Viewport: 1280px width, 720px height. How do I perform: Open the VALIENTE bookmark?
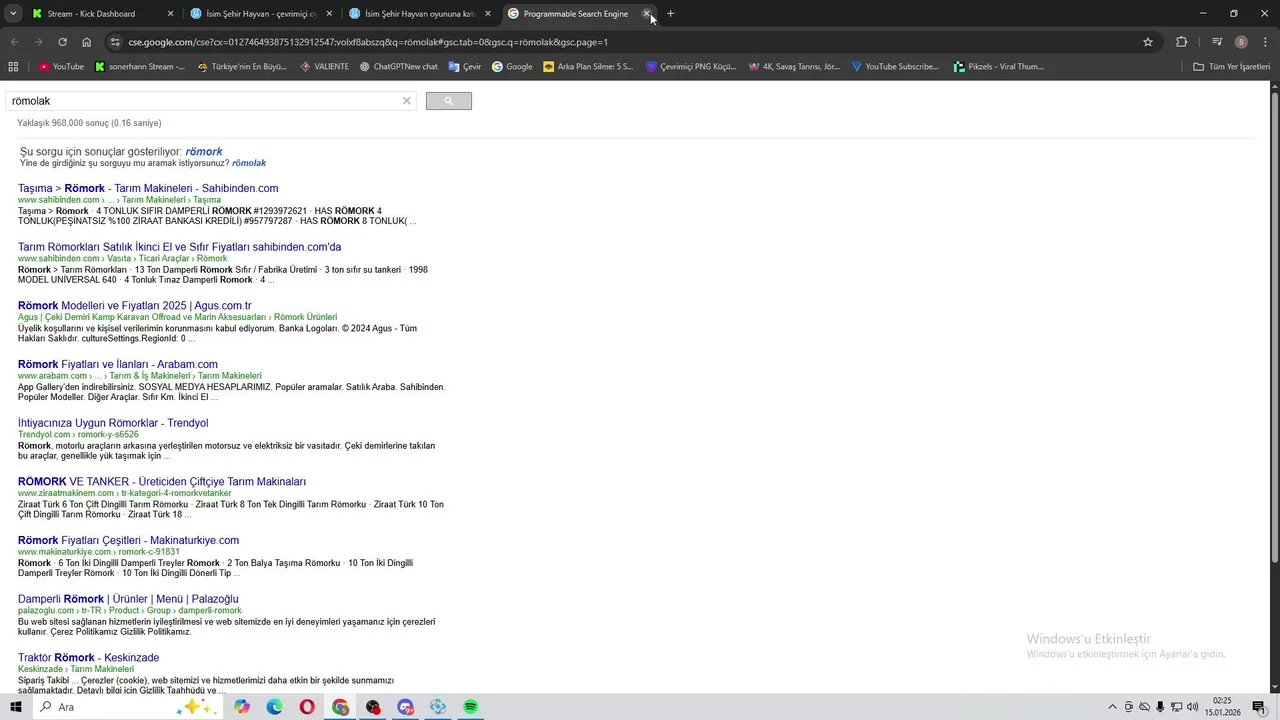[x=324, y=67]
